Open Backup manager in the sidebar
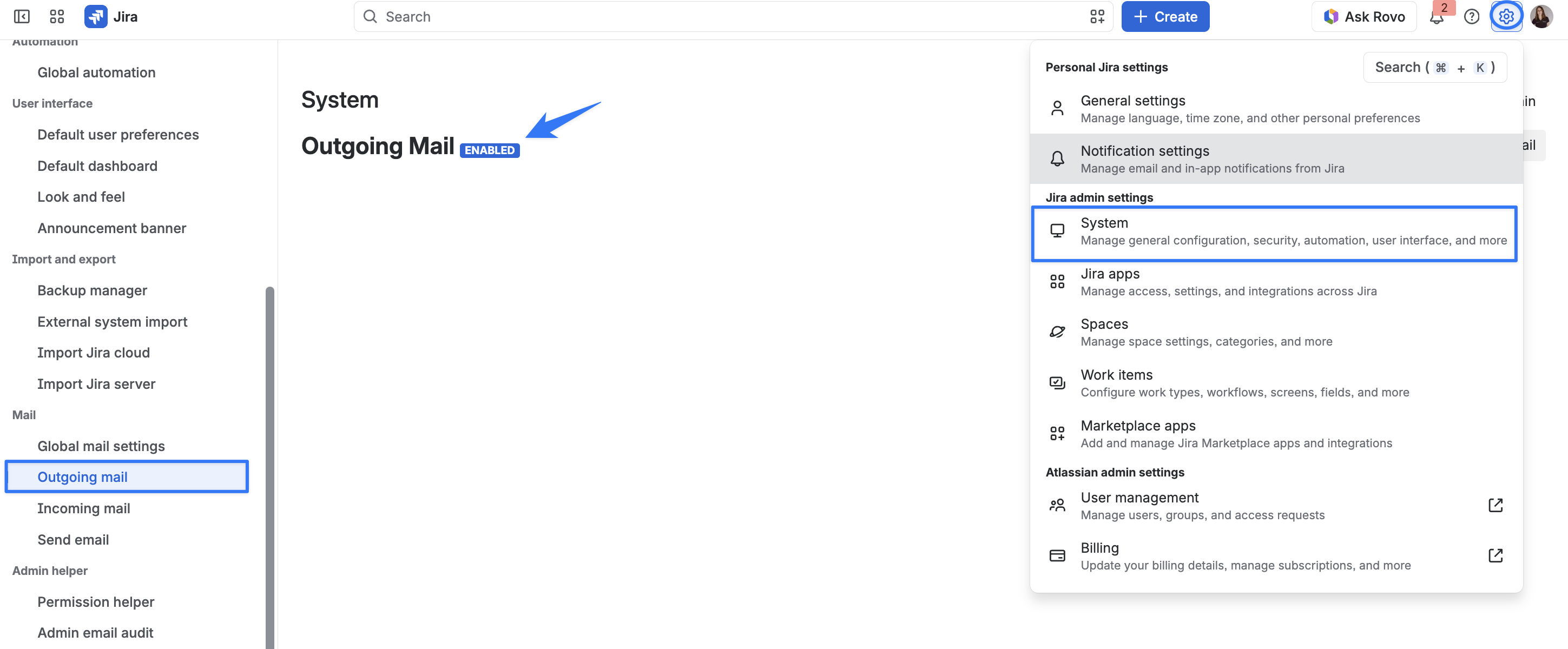The width and height of the screenshot is (1568, 649). tap(92, 290)
